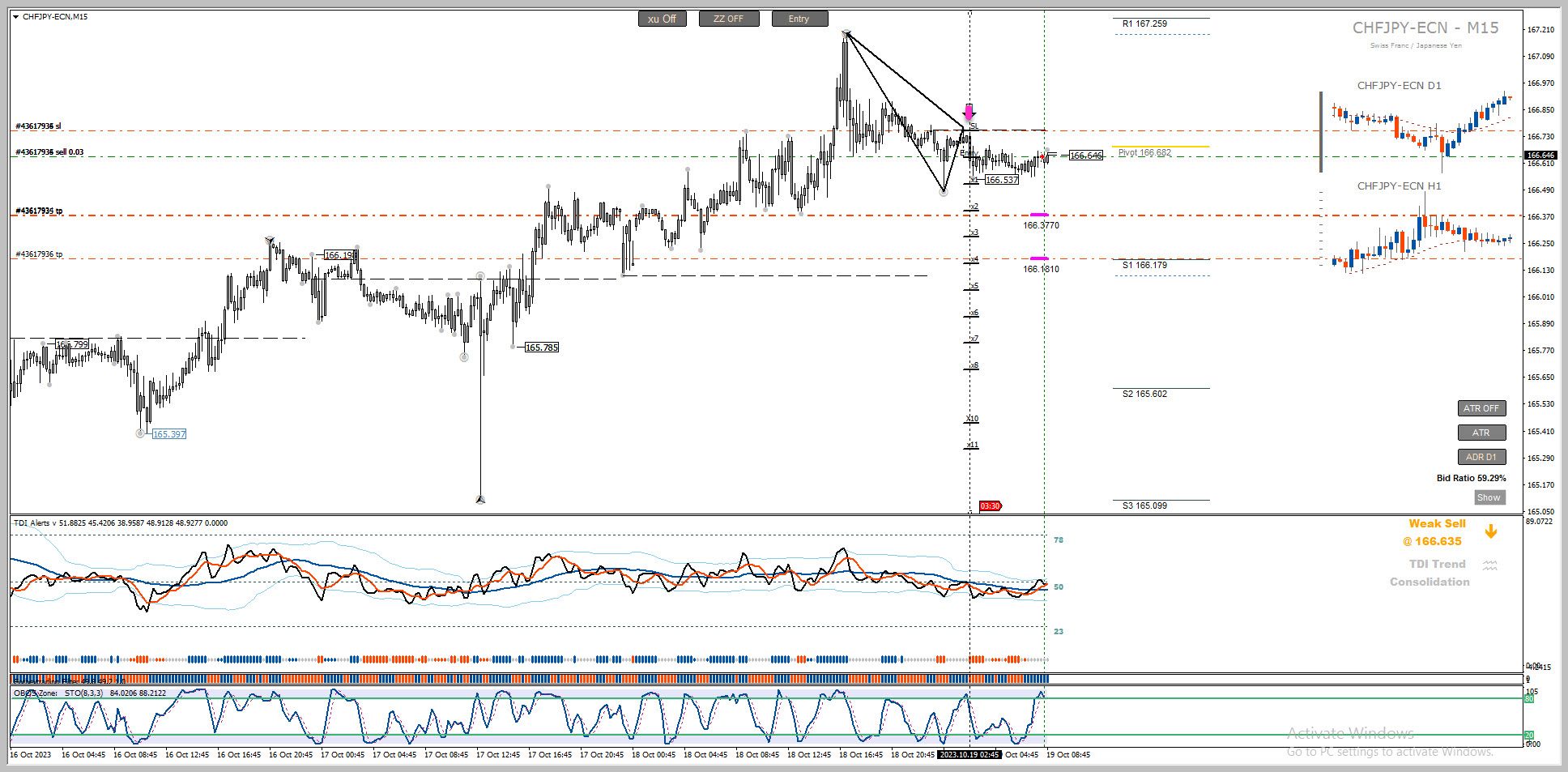The image size is (1568, 772).
Task: Click the highlighted 2023.10.19 02:45 time label
Action: tap(968, 755)
